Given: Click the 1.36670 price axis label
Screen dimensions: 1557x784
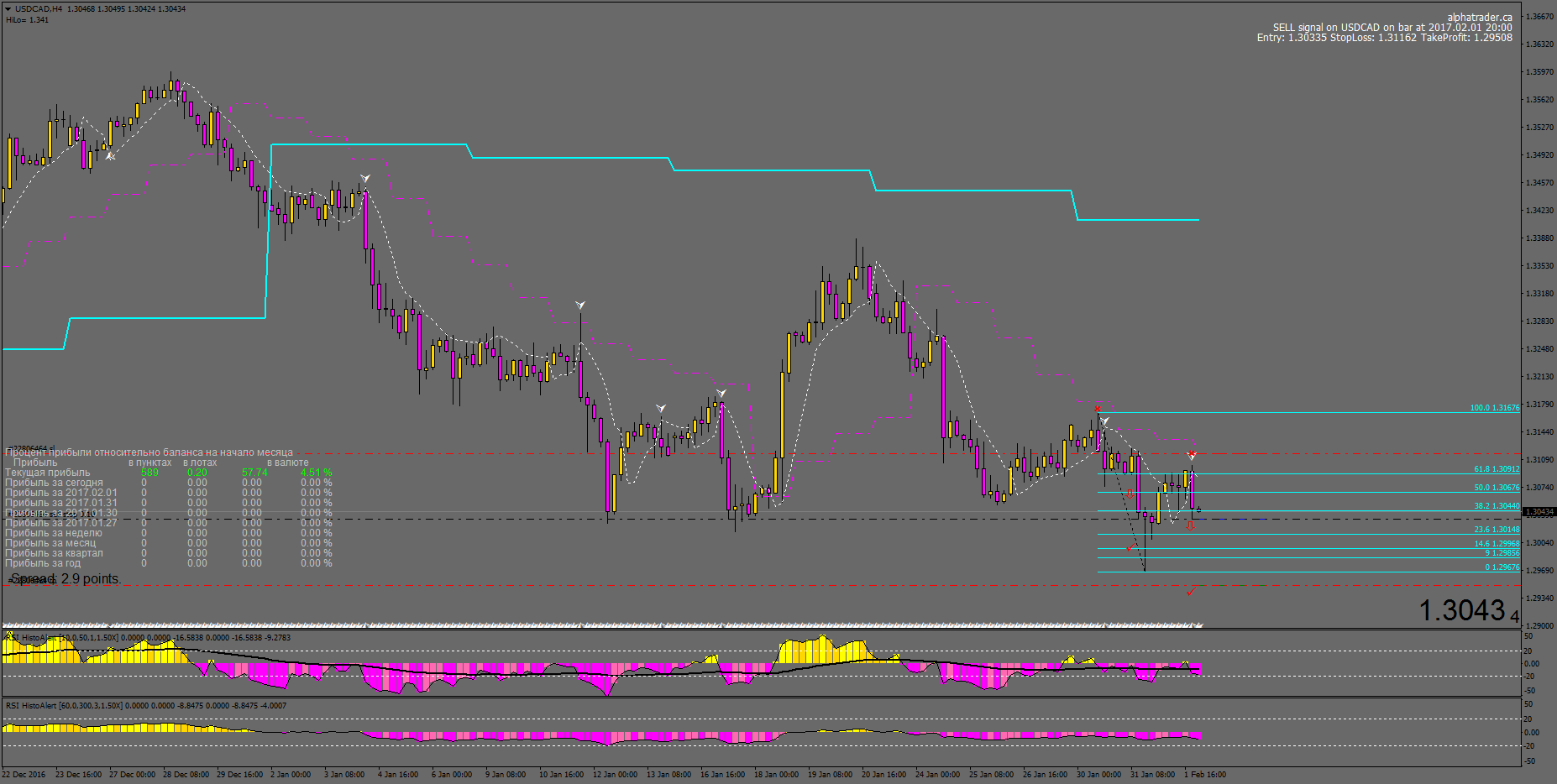Looking at the screenshot, I should point(1539,17).
